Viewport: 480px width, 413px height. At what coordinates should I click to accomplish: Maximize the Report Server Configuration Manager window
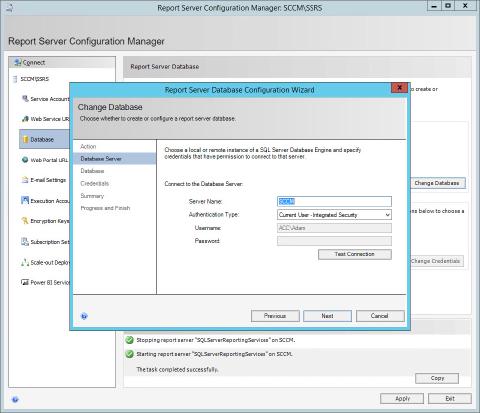448,6
